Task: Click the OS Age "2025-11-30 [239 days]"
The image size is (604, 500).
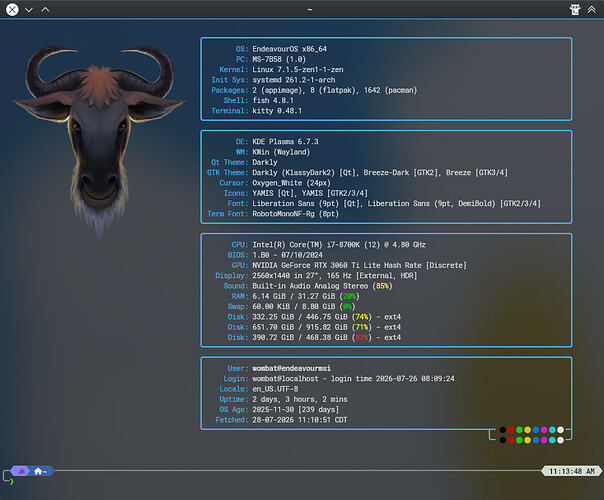Action: (295, 409)
